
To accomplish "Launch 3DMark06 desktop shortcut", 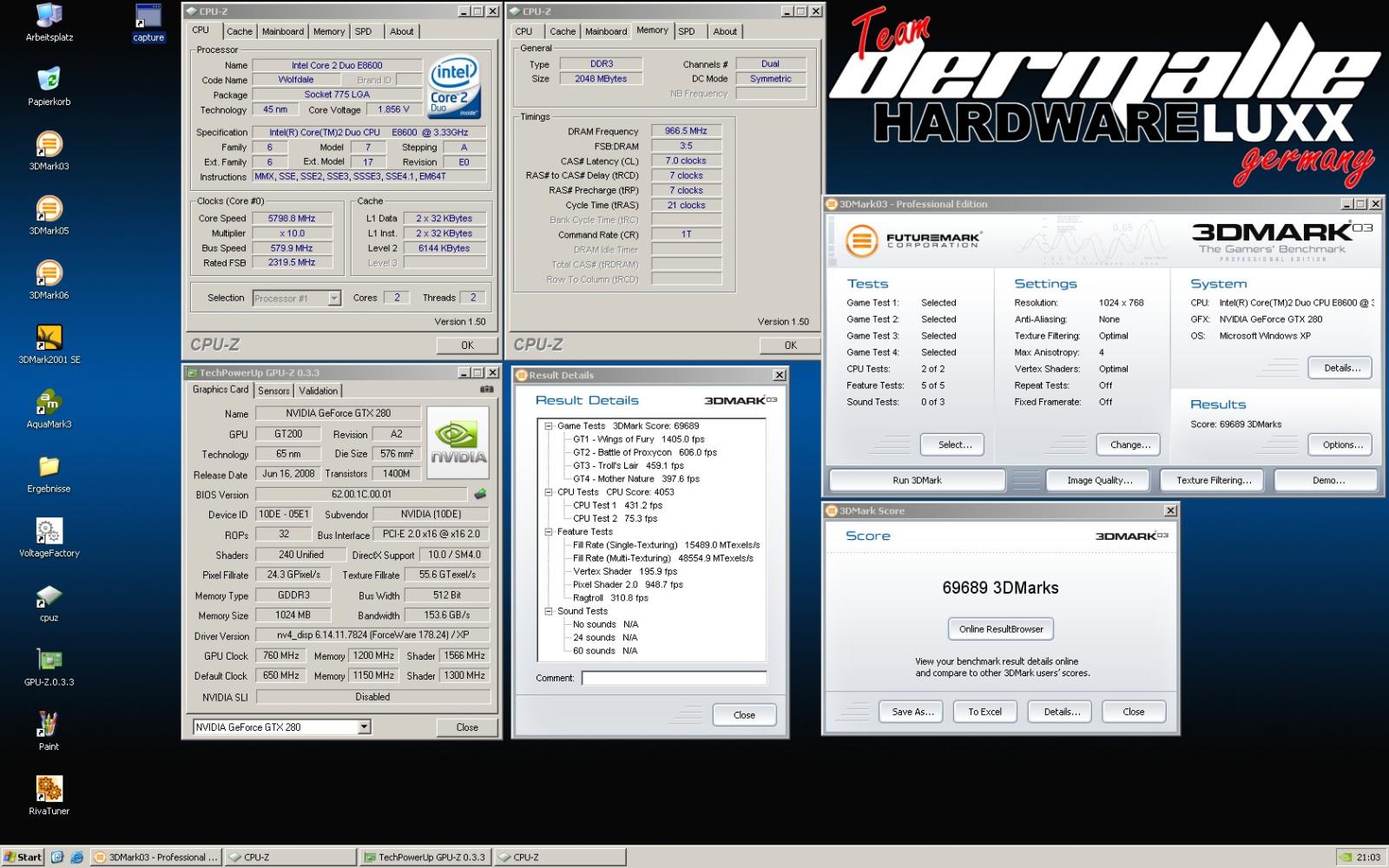I will click(49, 280).
